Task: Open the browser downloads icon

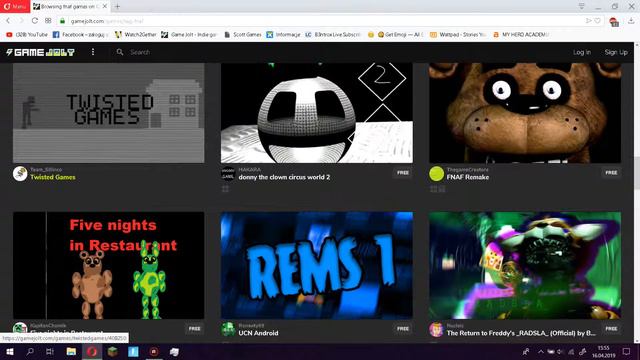Action: [631, 21]
